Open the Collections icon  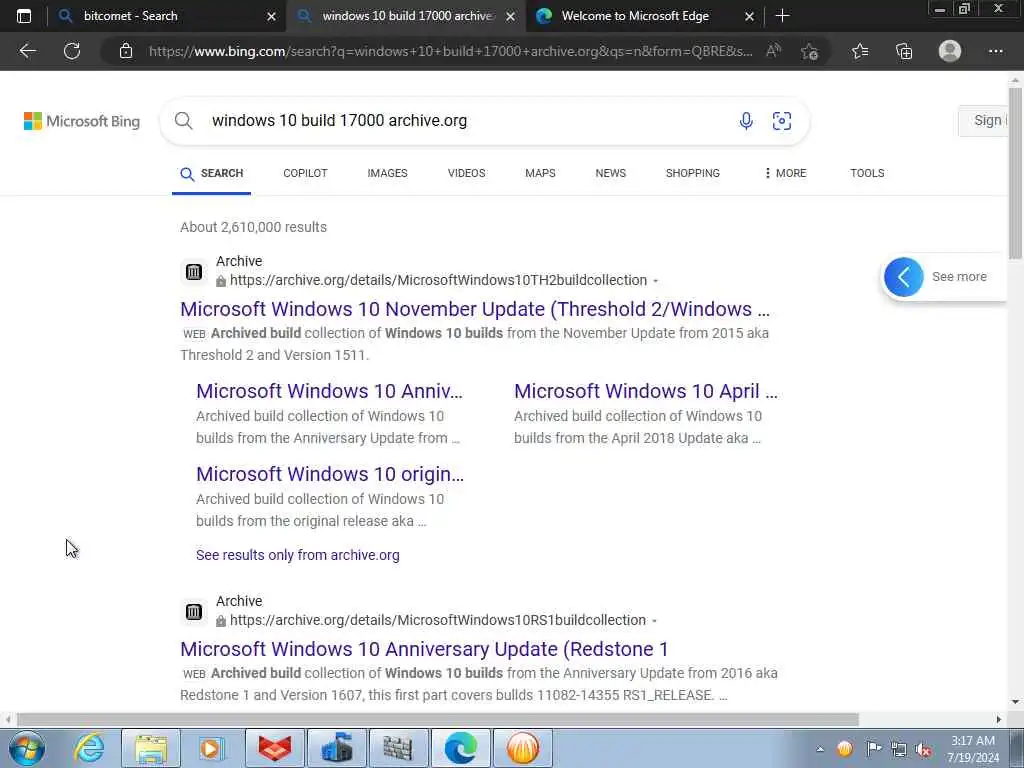(x=904, y=51)
